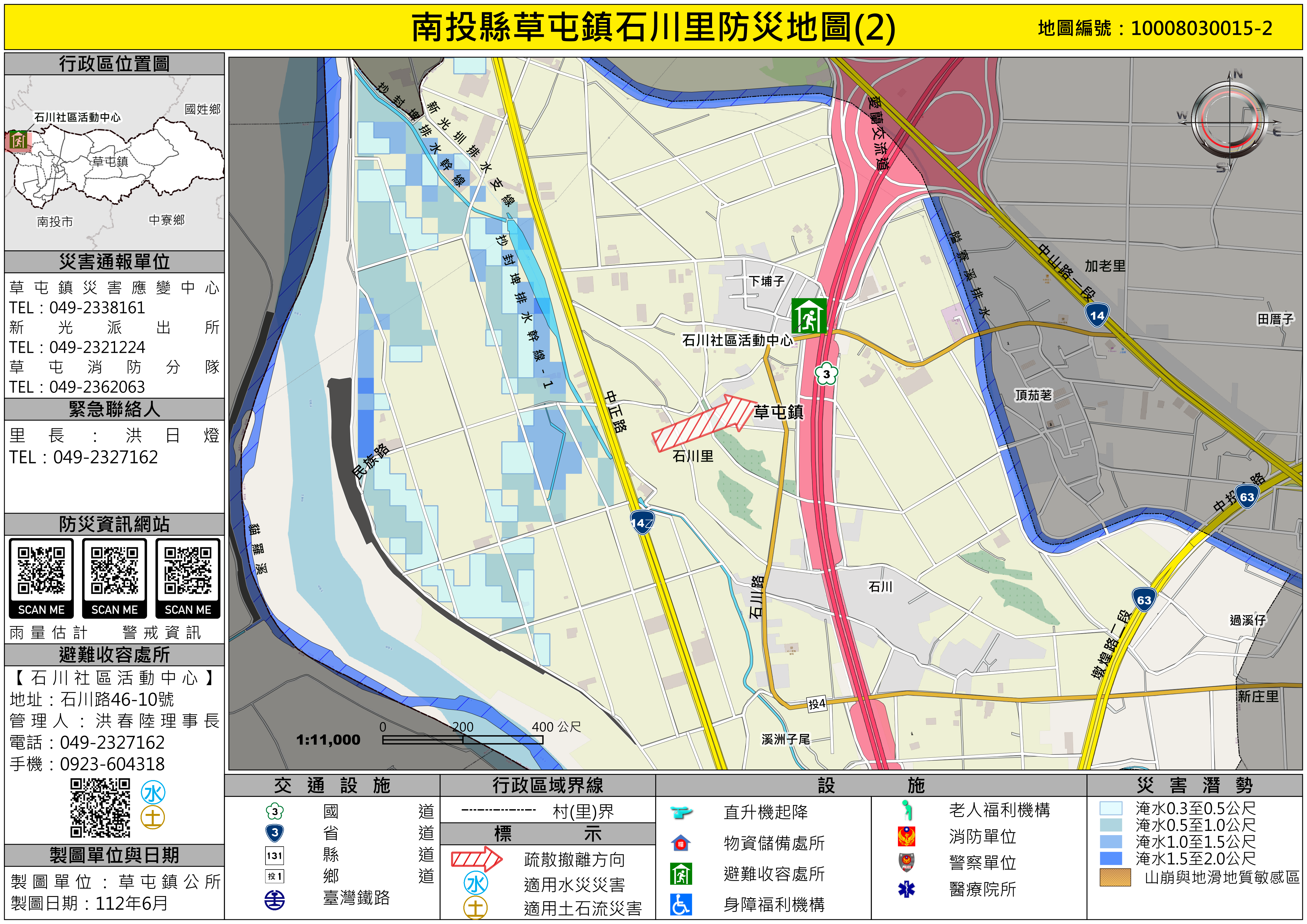
Task: Click National Highway 3 flower marker on map
Action: [x=826, y=374]
